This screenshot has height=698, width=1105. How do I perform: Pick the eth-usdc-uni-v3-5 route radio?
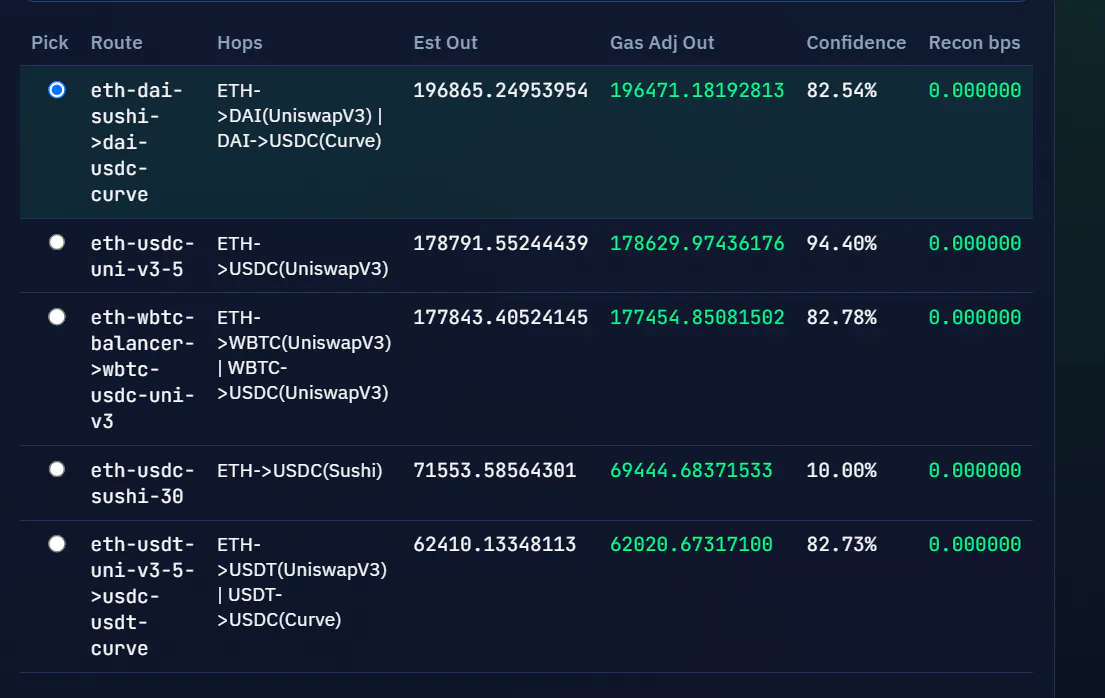click(x=57, y=243)
